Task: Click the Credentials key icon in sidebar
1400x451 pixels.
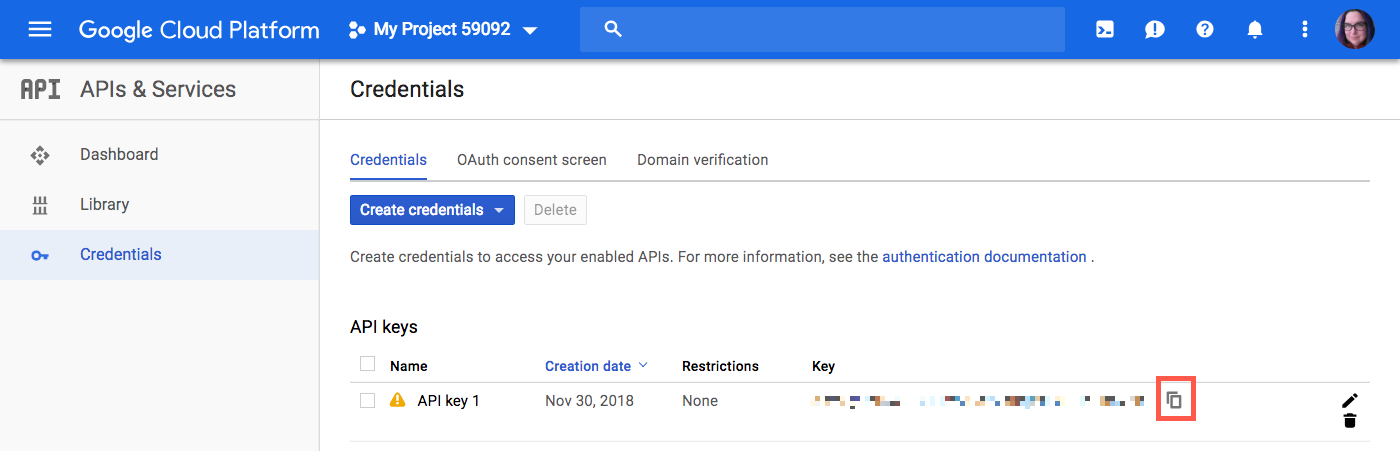Action: tap(40, 255)
